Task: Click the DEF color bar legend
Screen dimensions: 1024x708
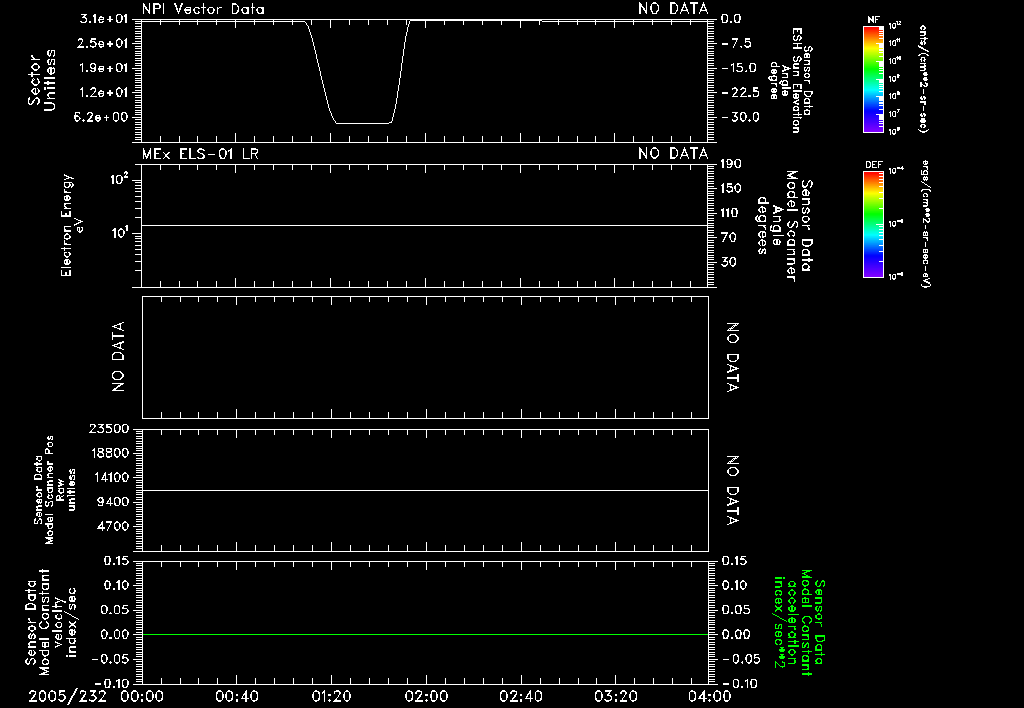Action: pos(873,224)
